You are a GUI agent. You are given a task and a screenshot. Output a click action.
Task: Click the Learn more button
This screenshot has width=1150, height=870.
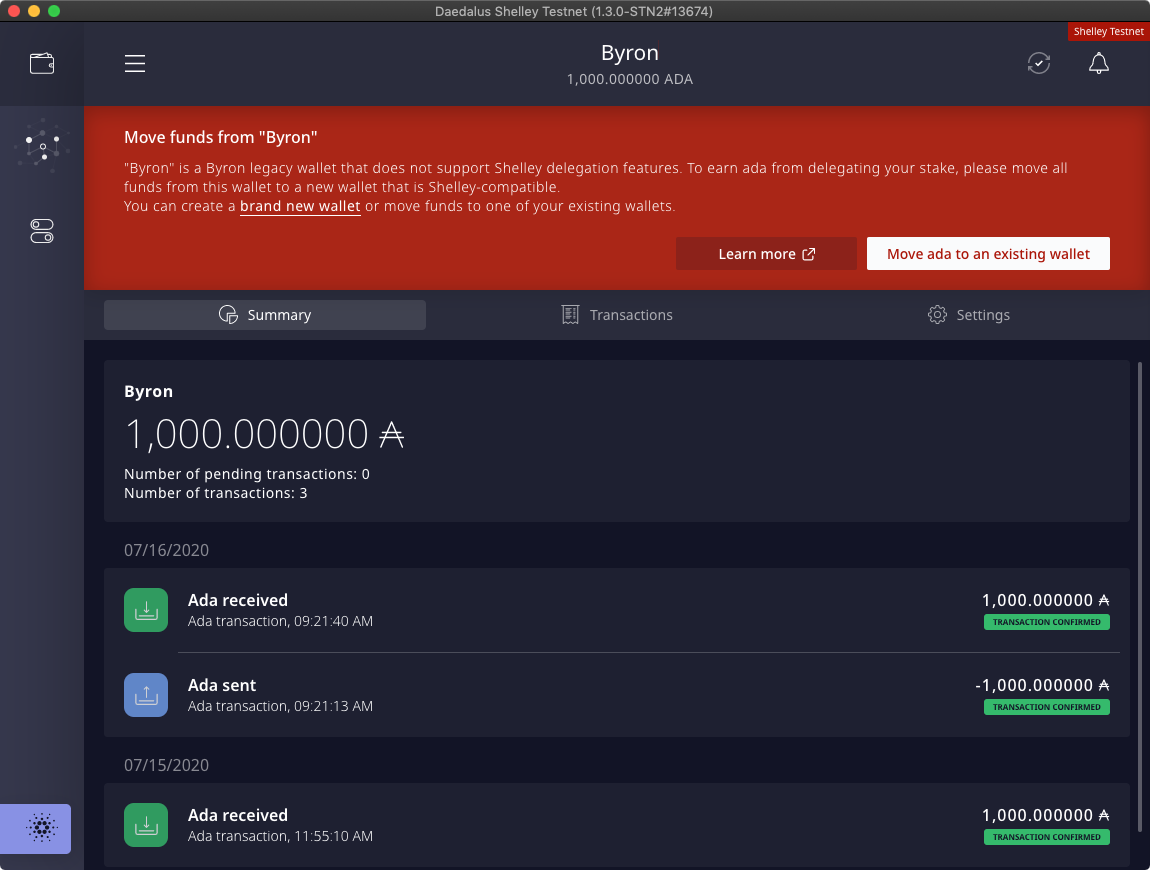pyautogui.click(x=766, y=254)
